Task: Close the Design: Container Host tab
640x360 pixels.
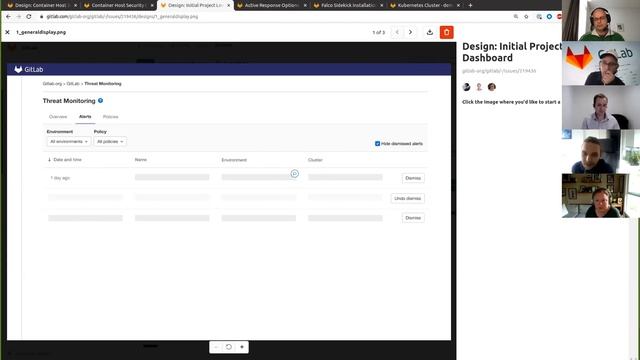Action: (x=76, y=5)
